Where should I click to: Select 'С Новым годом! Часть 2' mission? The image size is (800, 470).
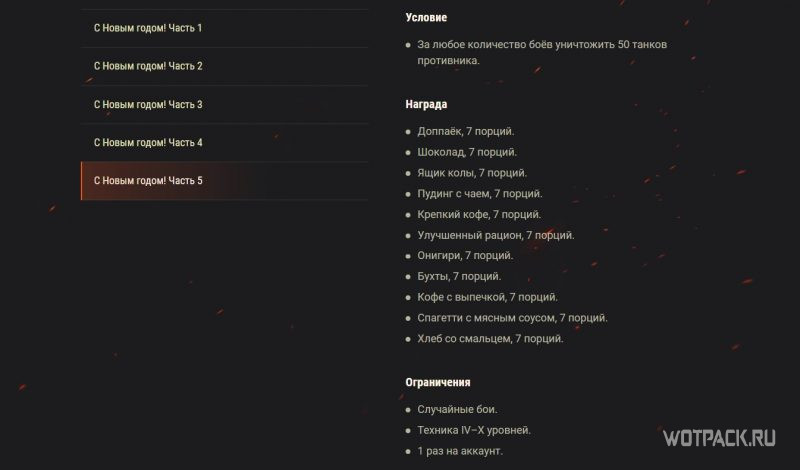[224, 66]
